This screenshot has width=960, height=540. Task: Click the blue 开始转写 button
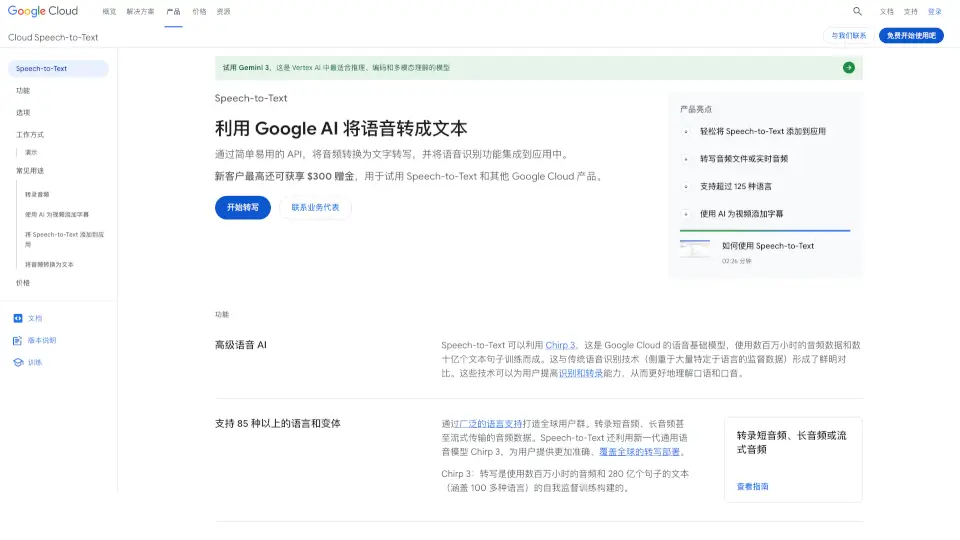coord(242,208)
